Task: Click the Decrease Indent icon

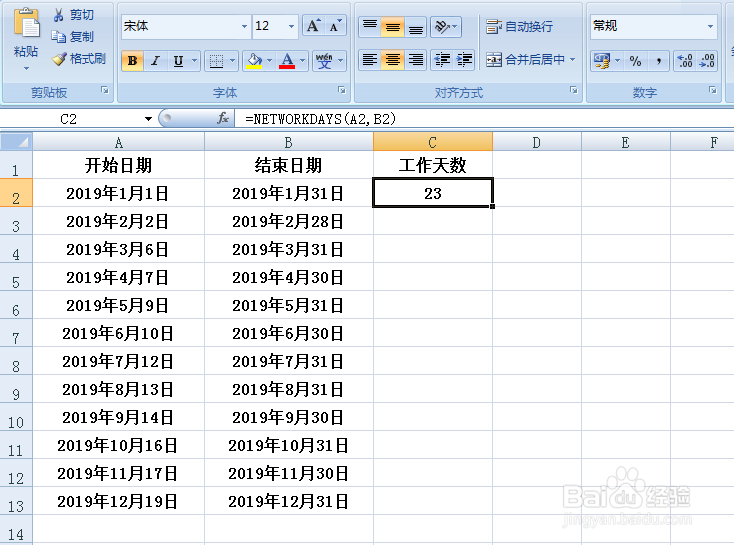Action: tap(442, 60)
